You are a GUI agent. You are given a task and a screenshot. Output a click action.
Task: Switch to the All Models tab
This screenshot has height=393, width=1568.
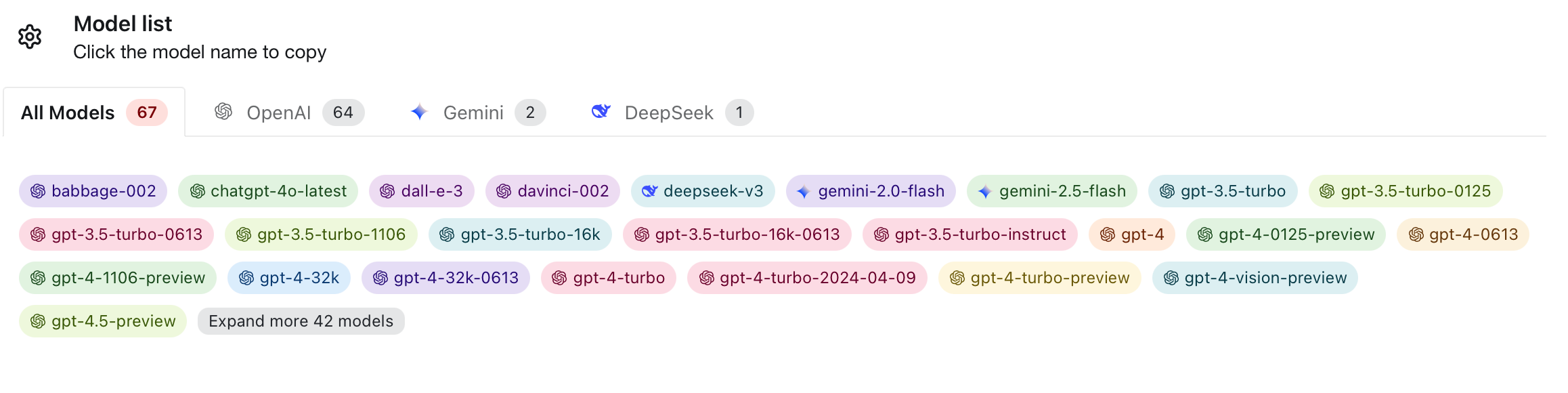pyautogui.click(x=68, y=112)
